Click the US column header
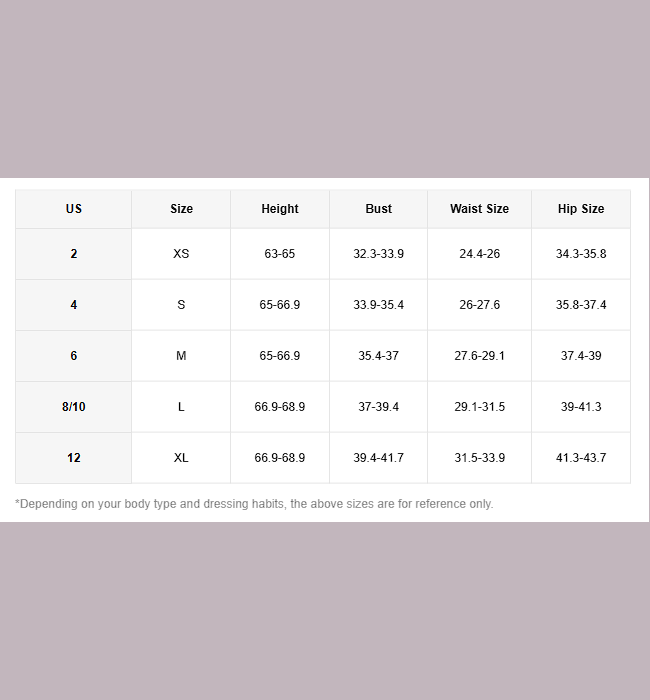Screen dimensions: 650x700 (74, 209)
